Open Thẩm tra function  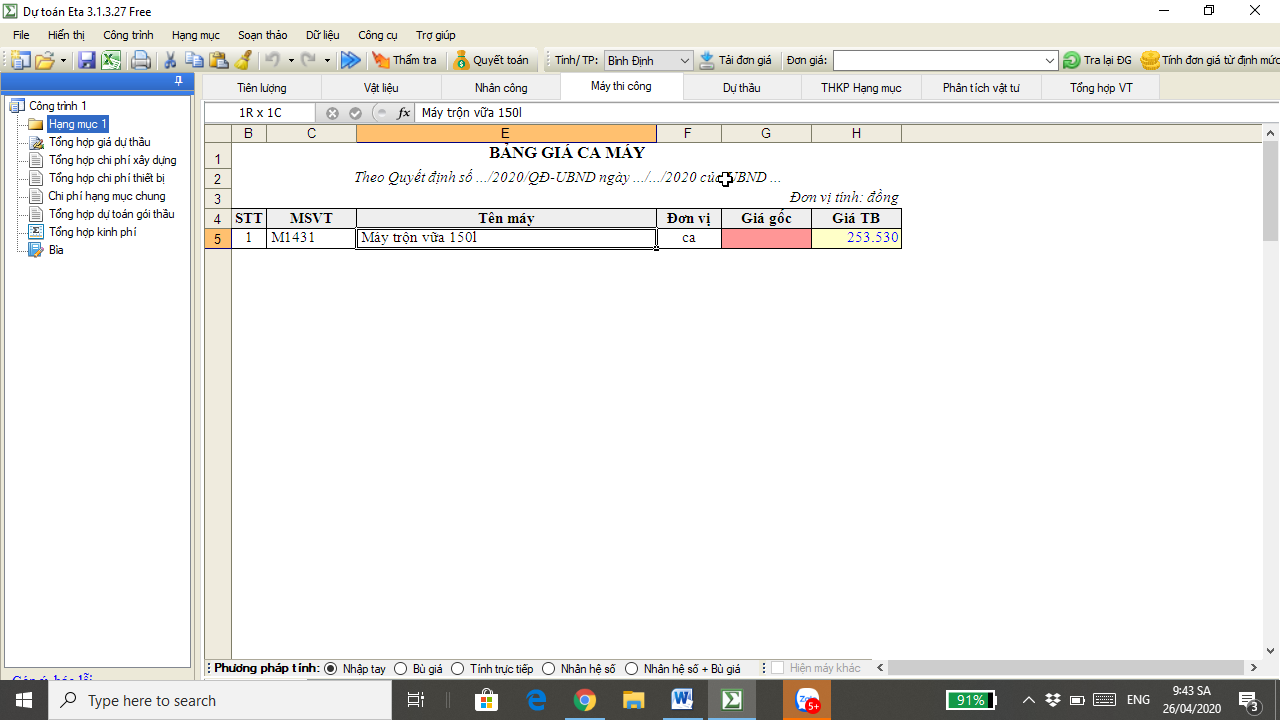(405, 60)
